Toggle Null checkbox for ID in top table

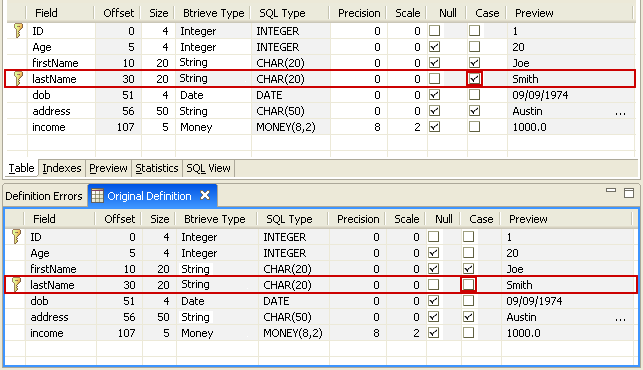[x=435, y=30]
